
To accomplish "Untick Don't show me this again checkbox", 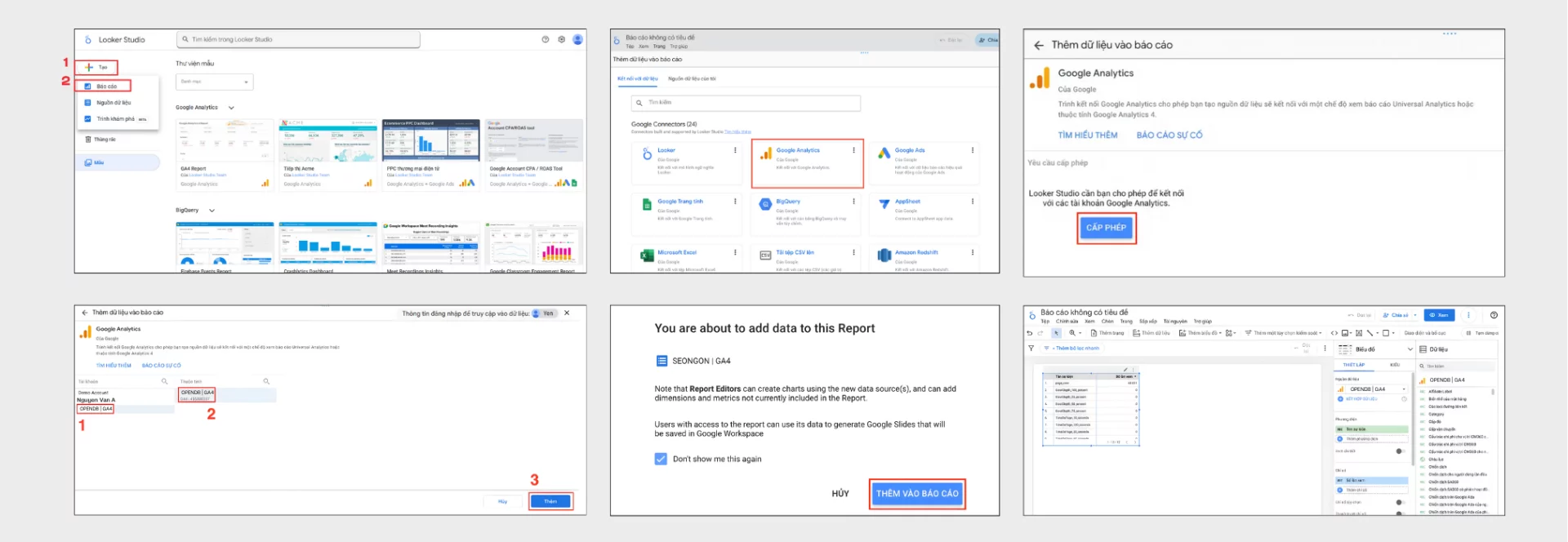I will point(661,459).
